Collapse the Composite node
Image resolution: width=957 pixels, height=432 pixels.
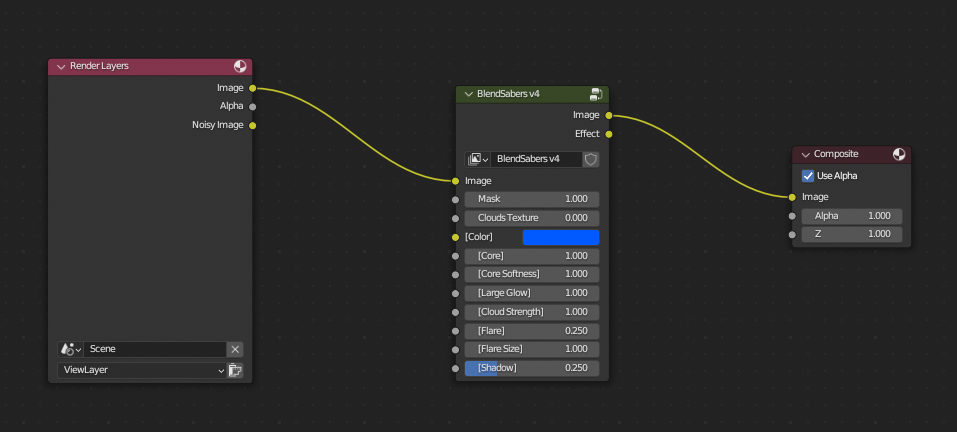pos(805,154)
